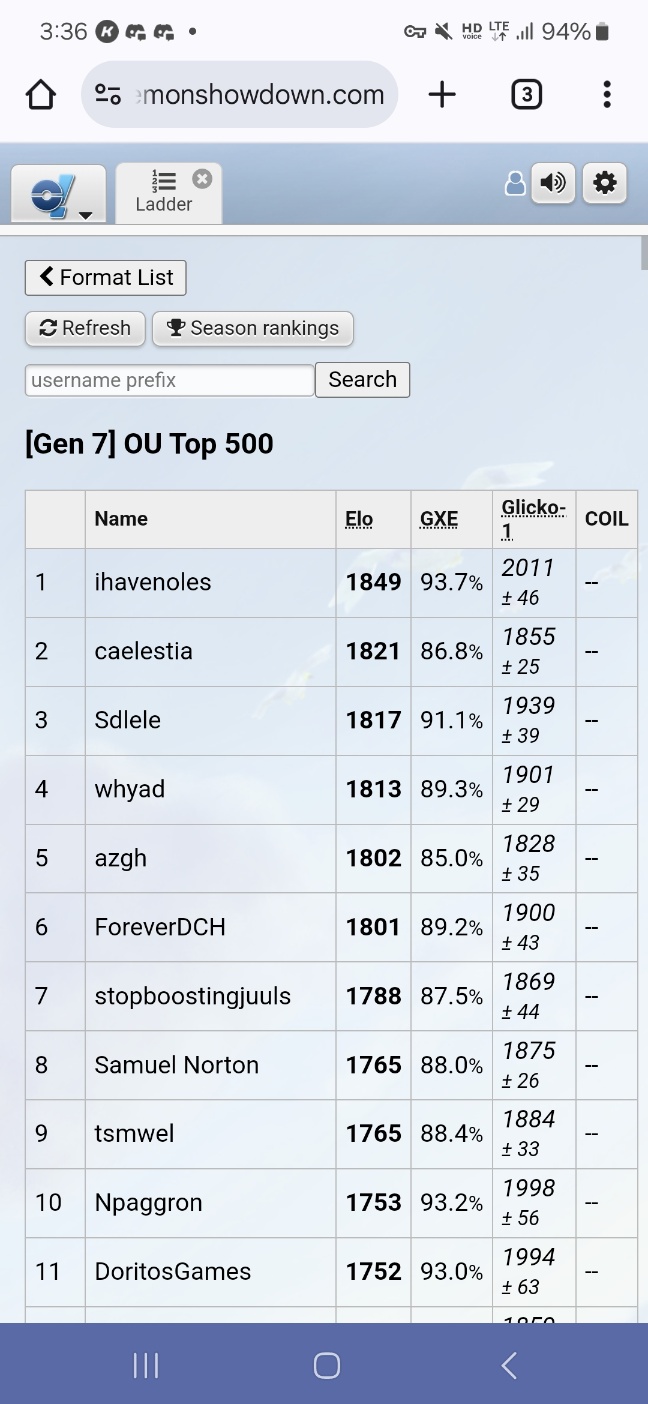This screenshot has width=648, height=1404.
Task: Click the Glicko-1 column header
Action: [x=533, y=518]
